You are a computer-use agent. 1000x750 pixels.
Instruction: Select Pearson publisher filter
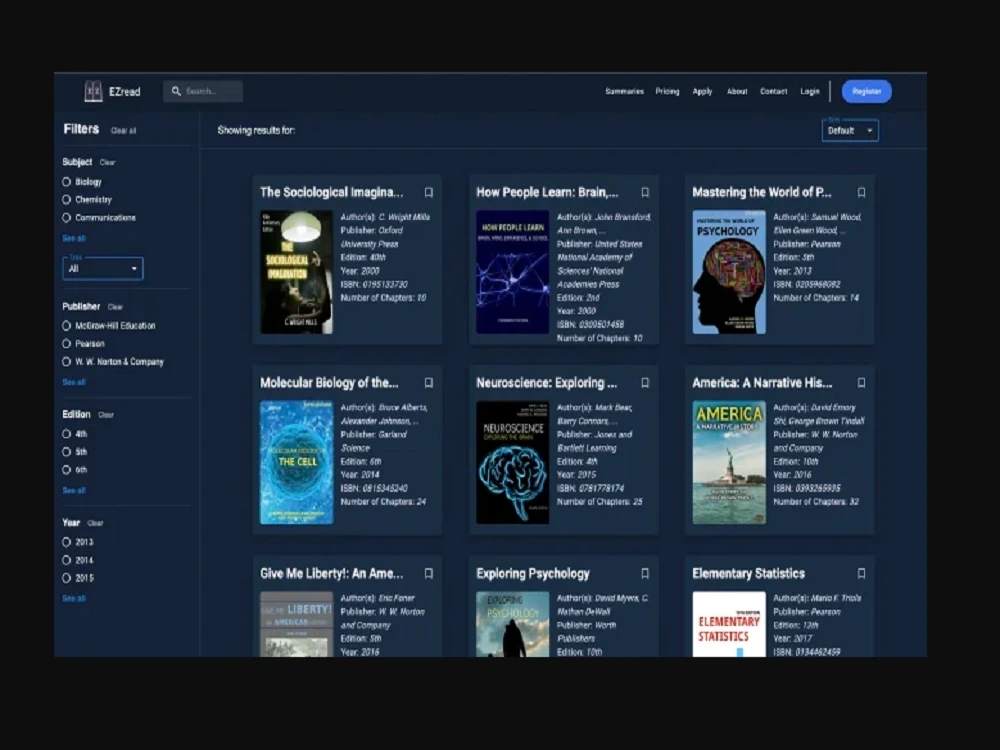coord(66,343)
